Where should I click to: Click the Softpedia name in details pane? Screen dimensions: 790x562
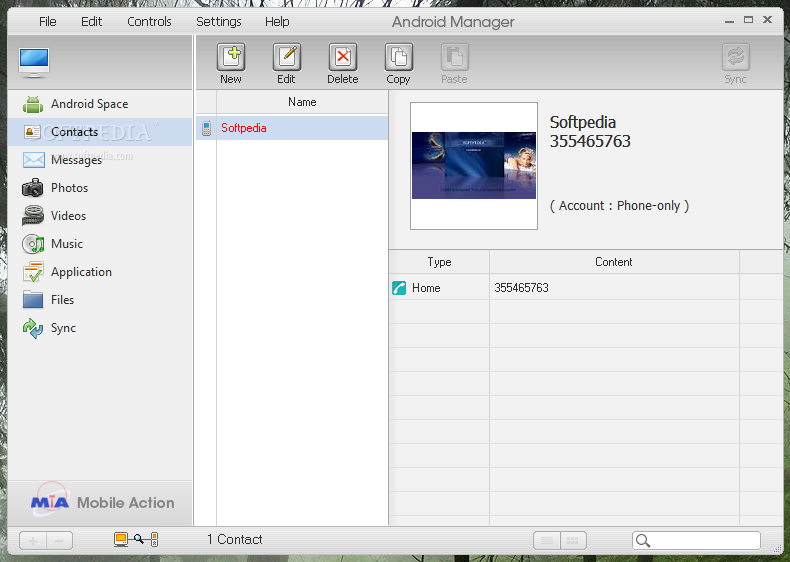[x=582, y=122]
